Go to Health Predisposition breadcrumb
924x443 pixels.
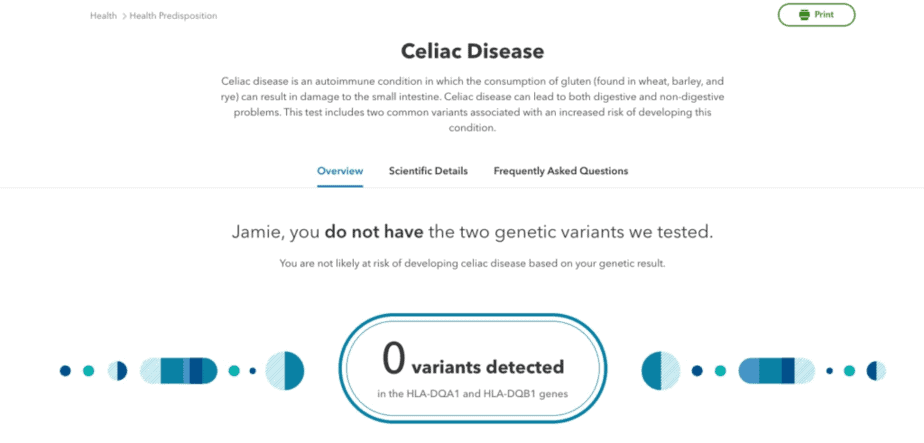coord(173,16)
